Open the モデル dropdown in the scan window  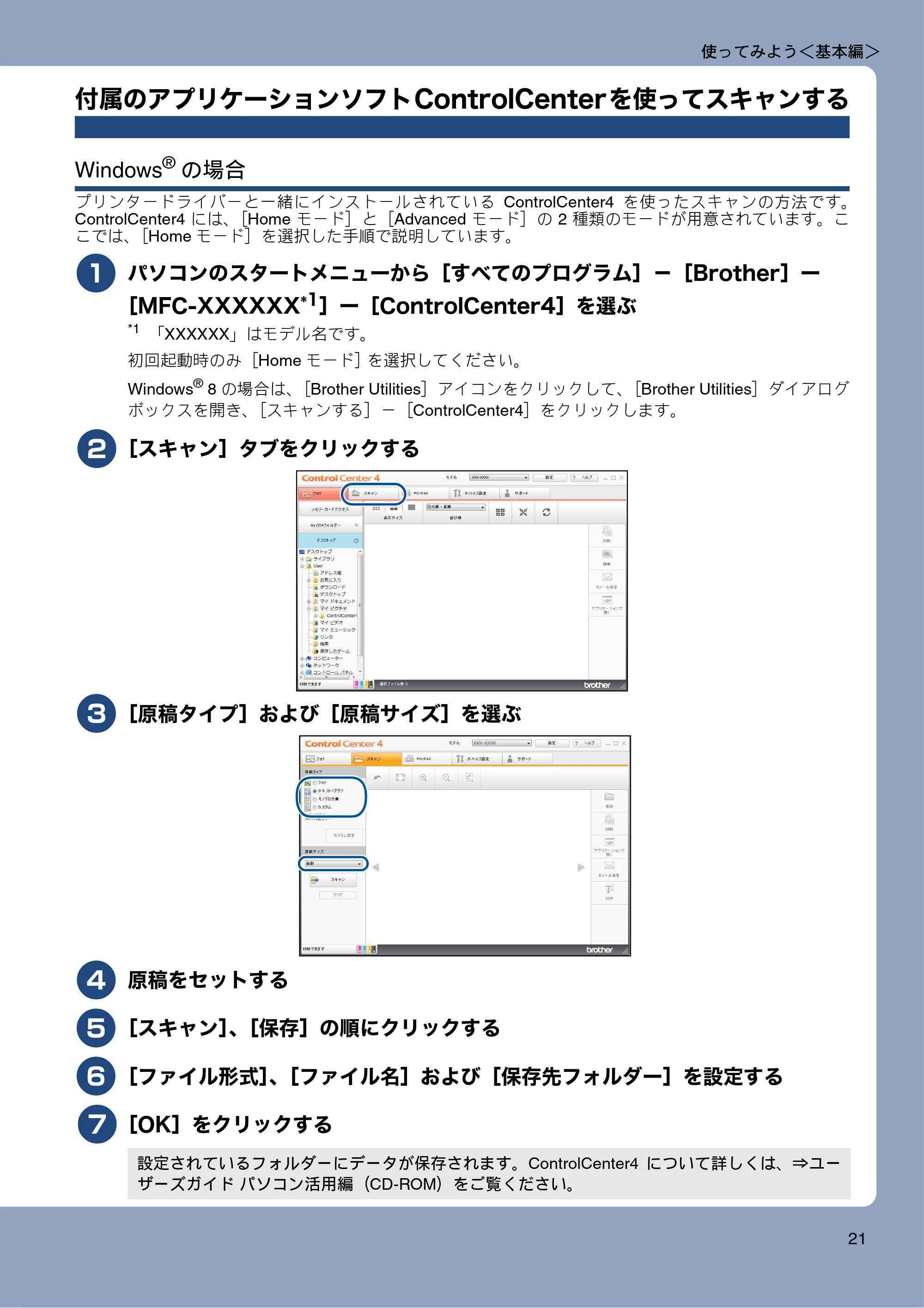coord(501,743)
